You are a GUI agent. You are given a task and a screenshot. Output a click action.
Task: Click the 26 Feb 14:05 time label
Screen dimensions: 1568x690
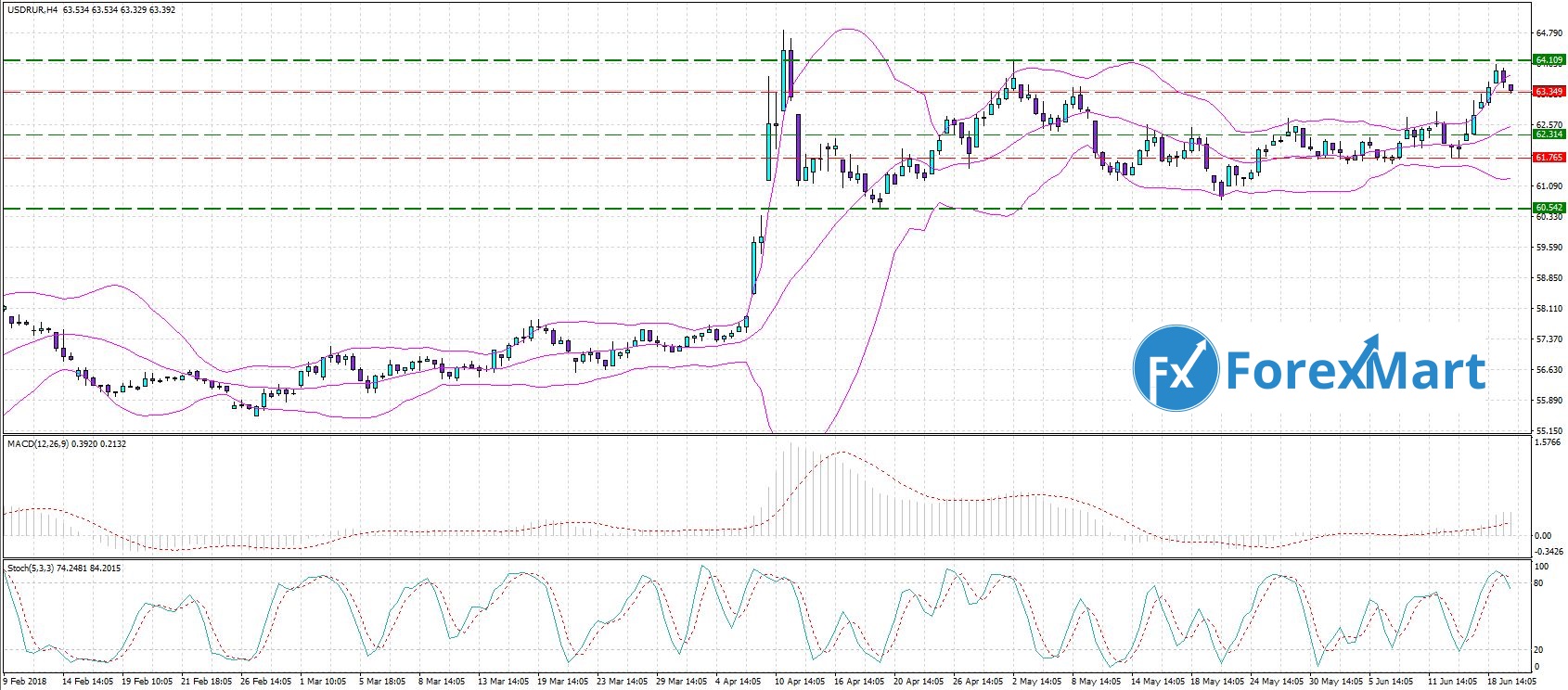[x=266, y=682]
